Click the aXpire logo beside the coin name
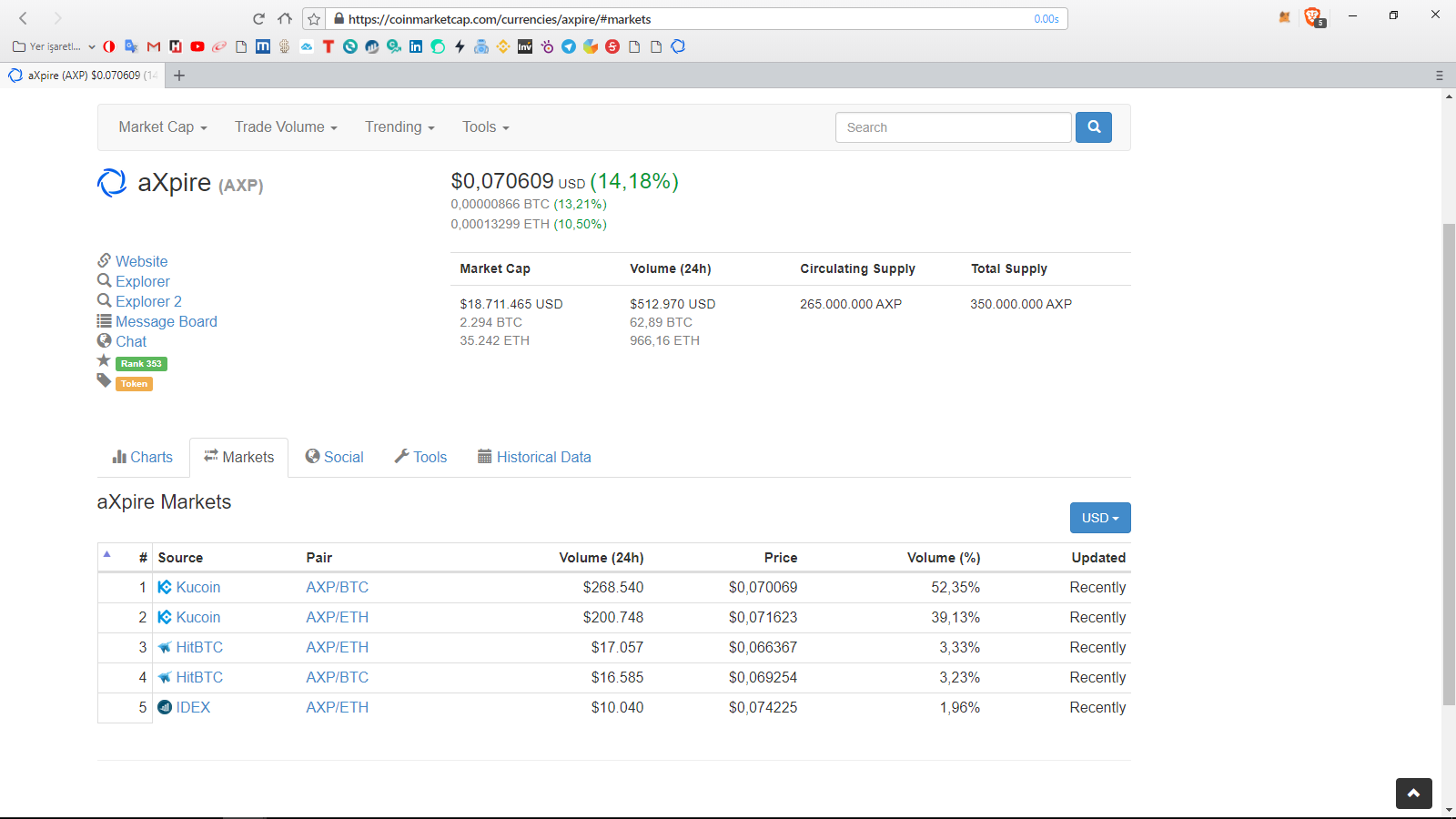 [112, 183]
